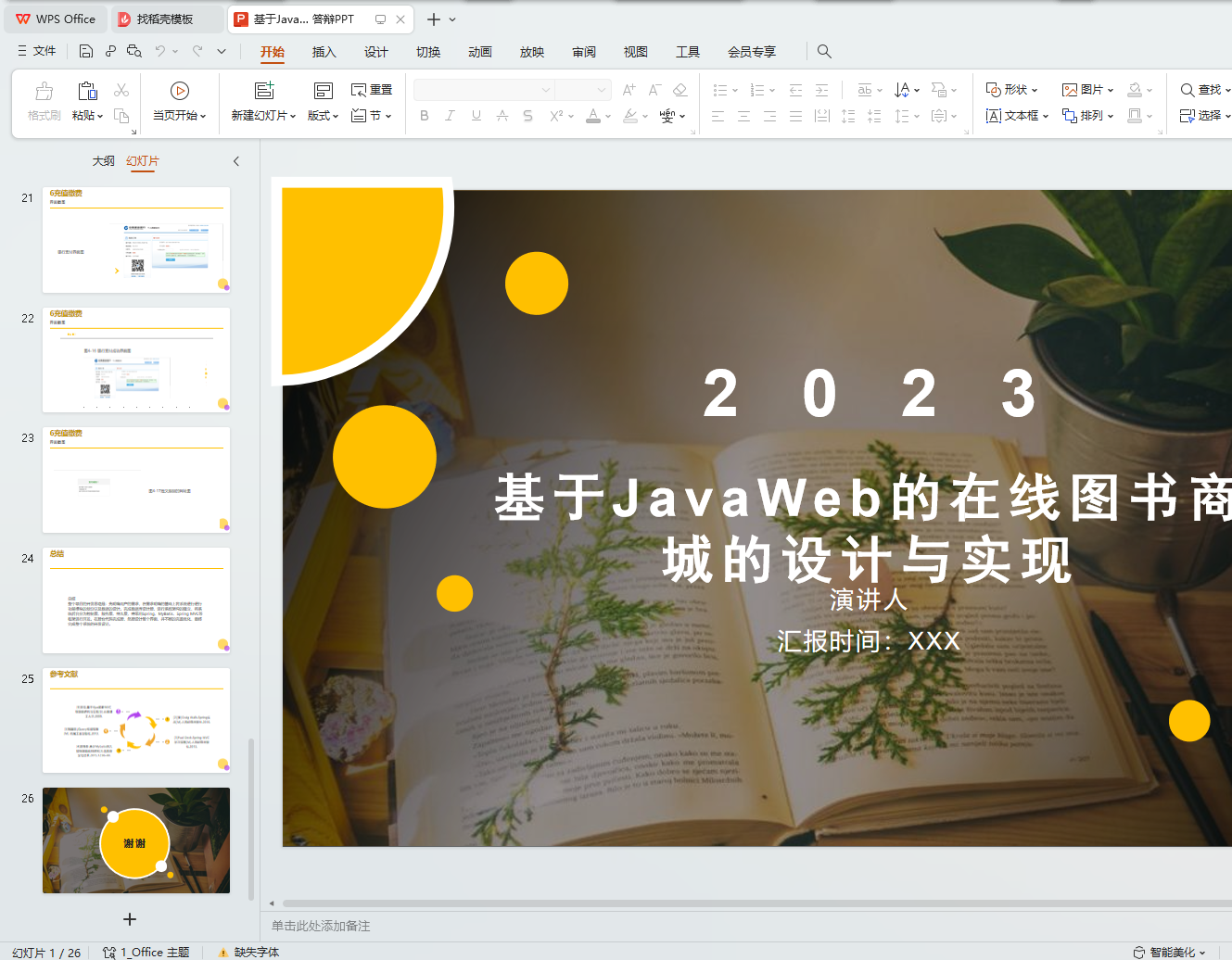Click the Layout (版式) icon
The image size is (1232, 960).
[324, 91]
